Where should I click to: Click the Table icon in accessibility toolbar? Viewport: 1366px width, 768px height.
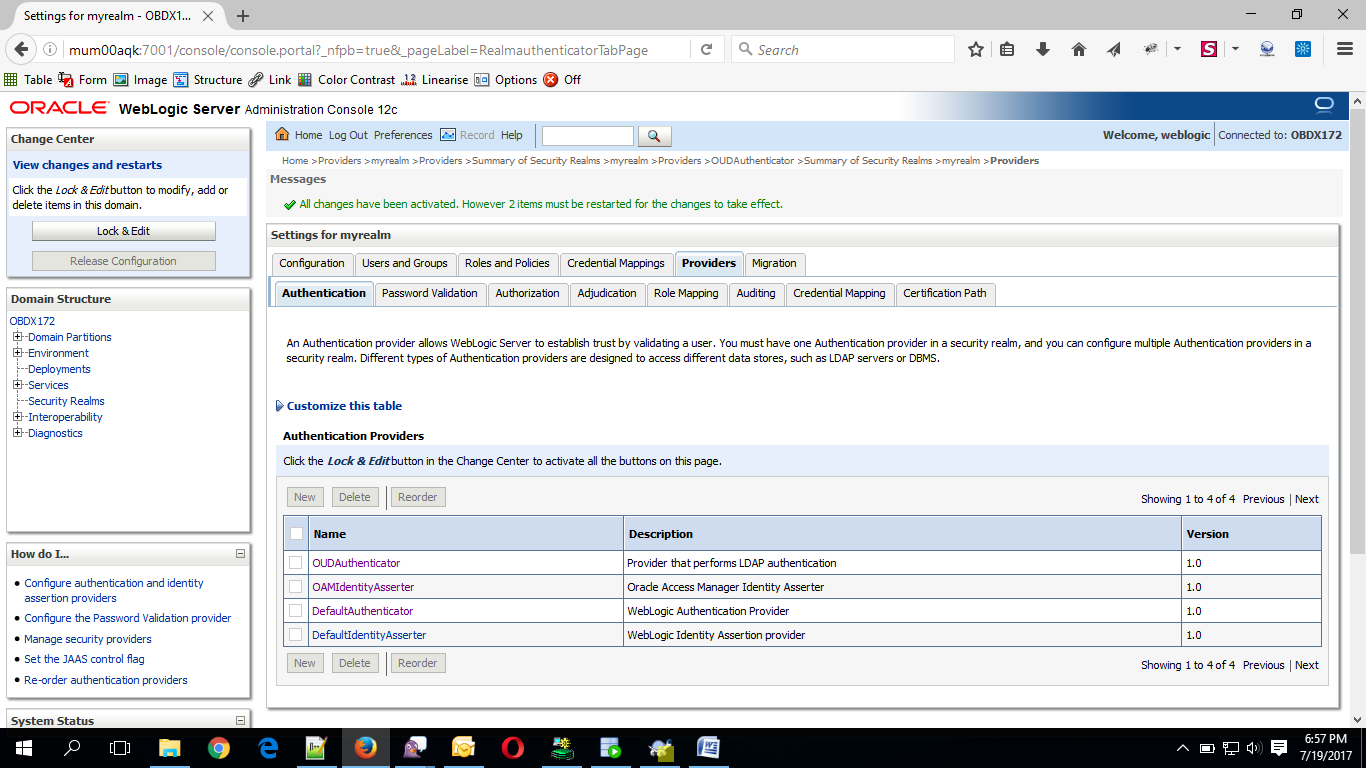[11, 79]
